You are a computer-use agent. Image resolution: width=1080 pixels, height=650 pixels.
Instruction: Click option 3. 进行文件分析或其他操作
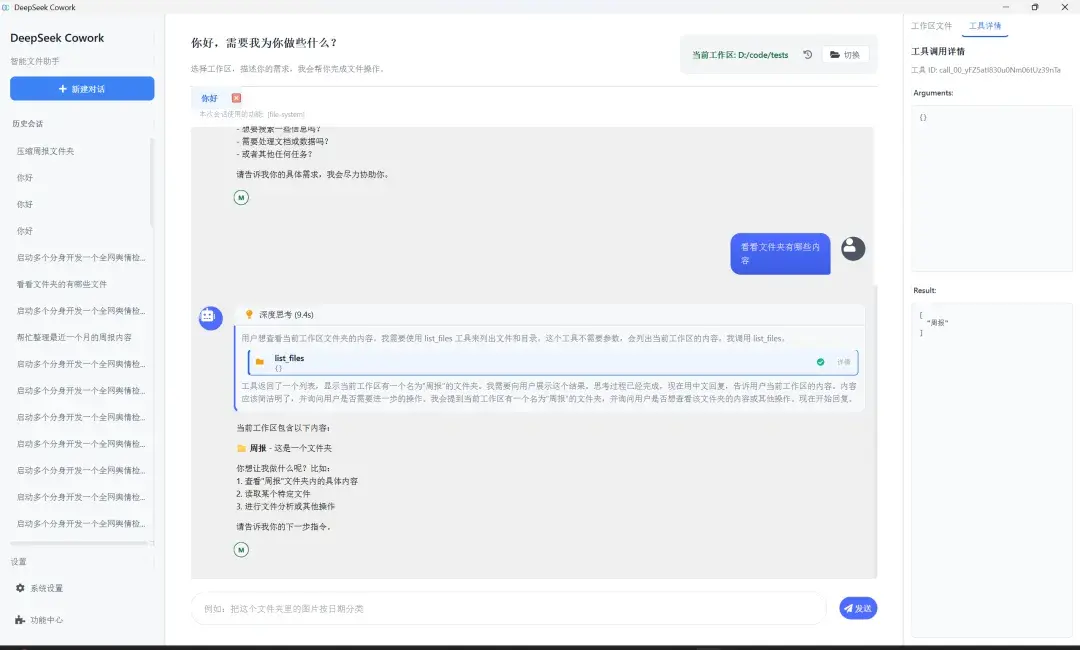point(286,506)
